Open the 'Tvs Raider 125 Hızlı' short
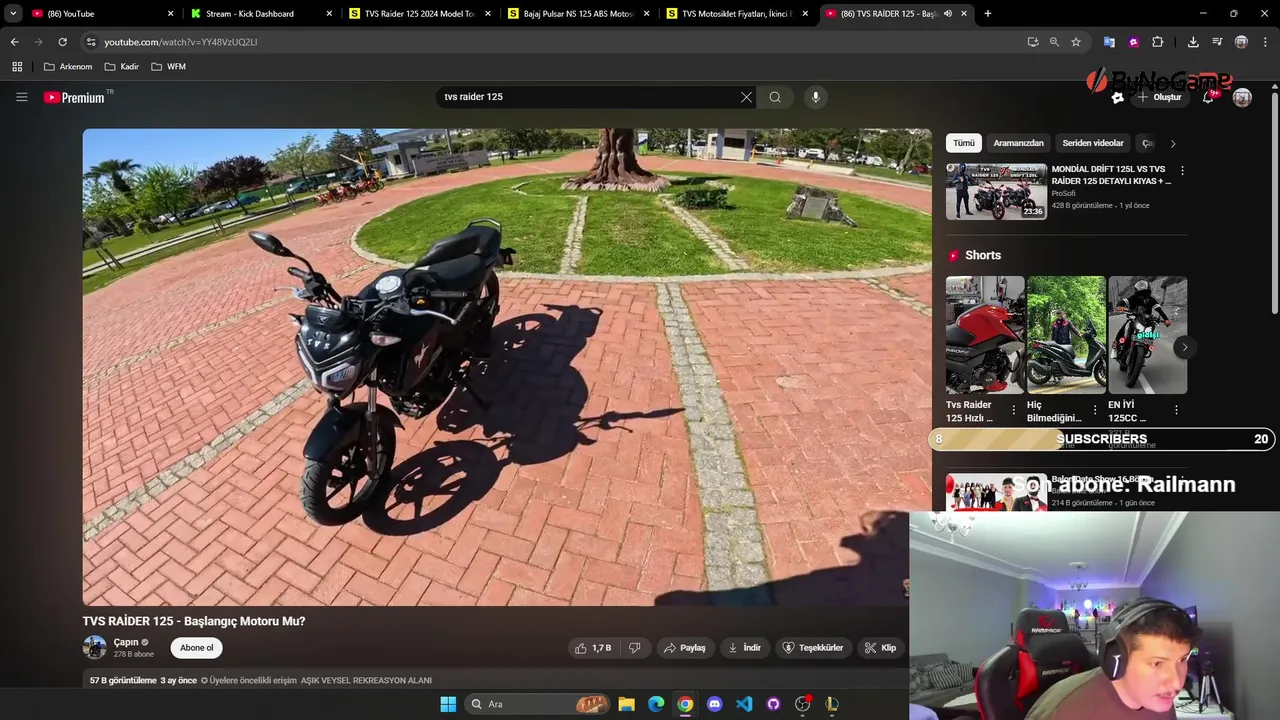 click(x=985, y=335)
